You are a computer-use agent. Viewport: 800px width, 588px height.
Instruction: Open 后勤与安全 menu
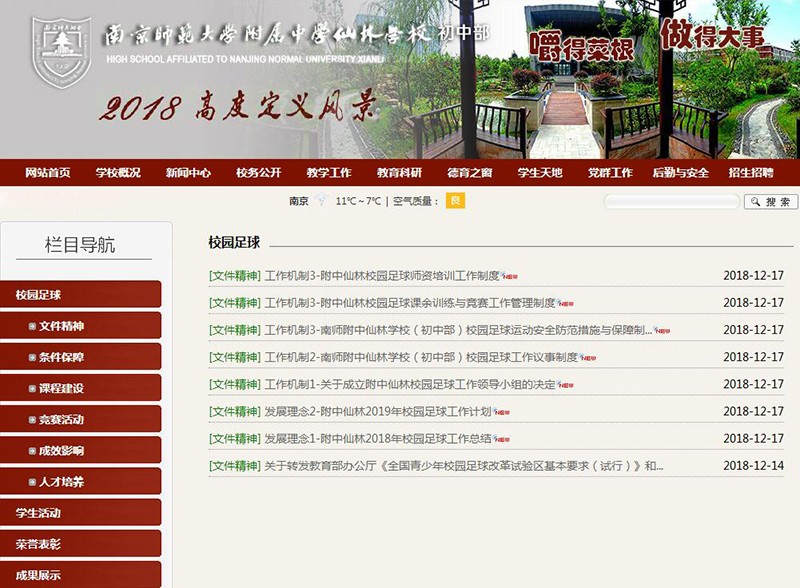pyautogui.click(x=681, y=173)
